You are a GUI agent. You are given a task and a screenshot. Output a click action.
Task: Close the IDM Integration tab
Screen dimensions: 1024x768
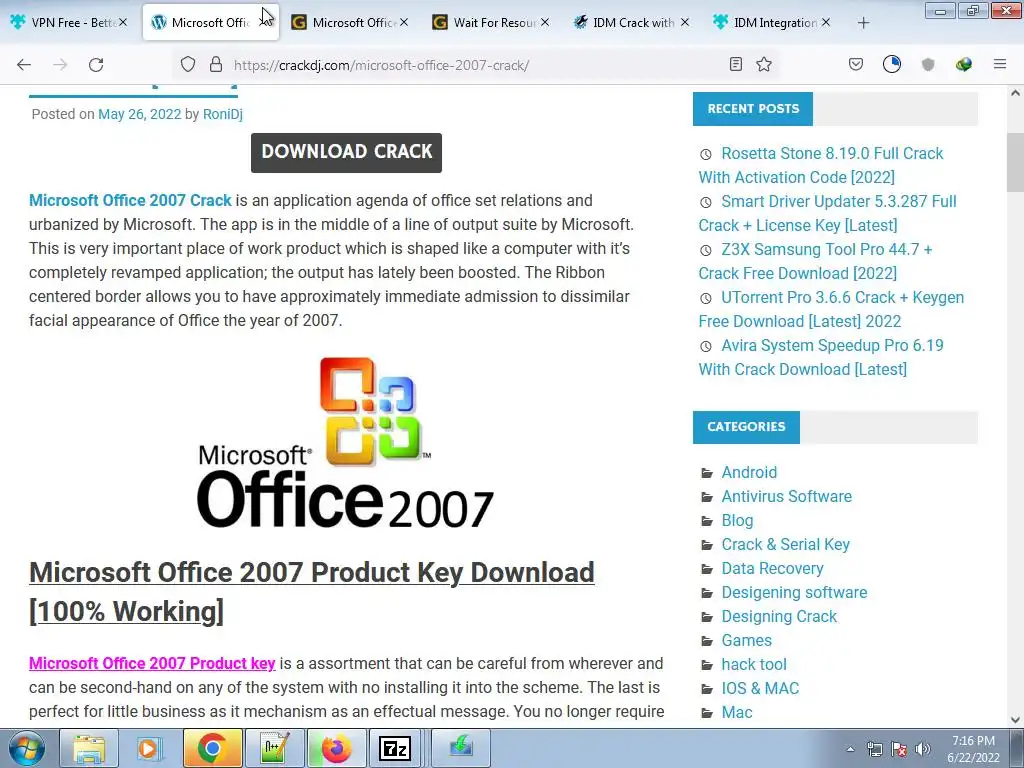click(826, 22)
